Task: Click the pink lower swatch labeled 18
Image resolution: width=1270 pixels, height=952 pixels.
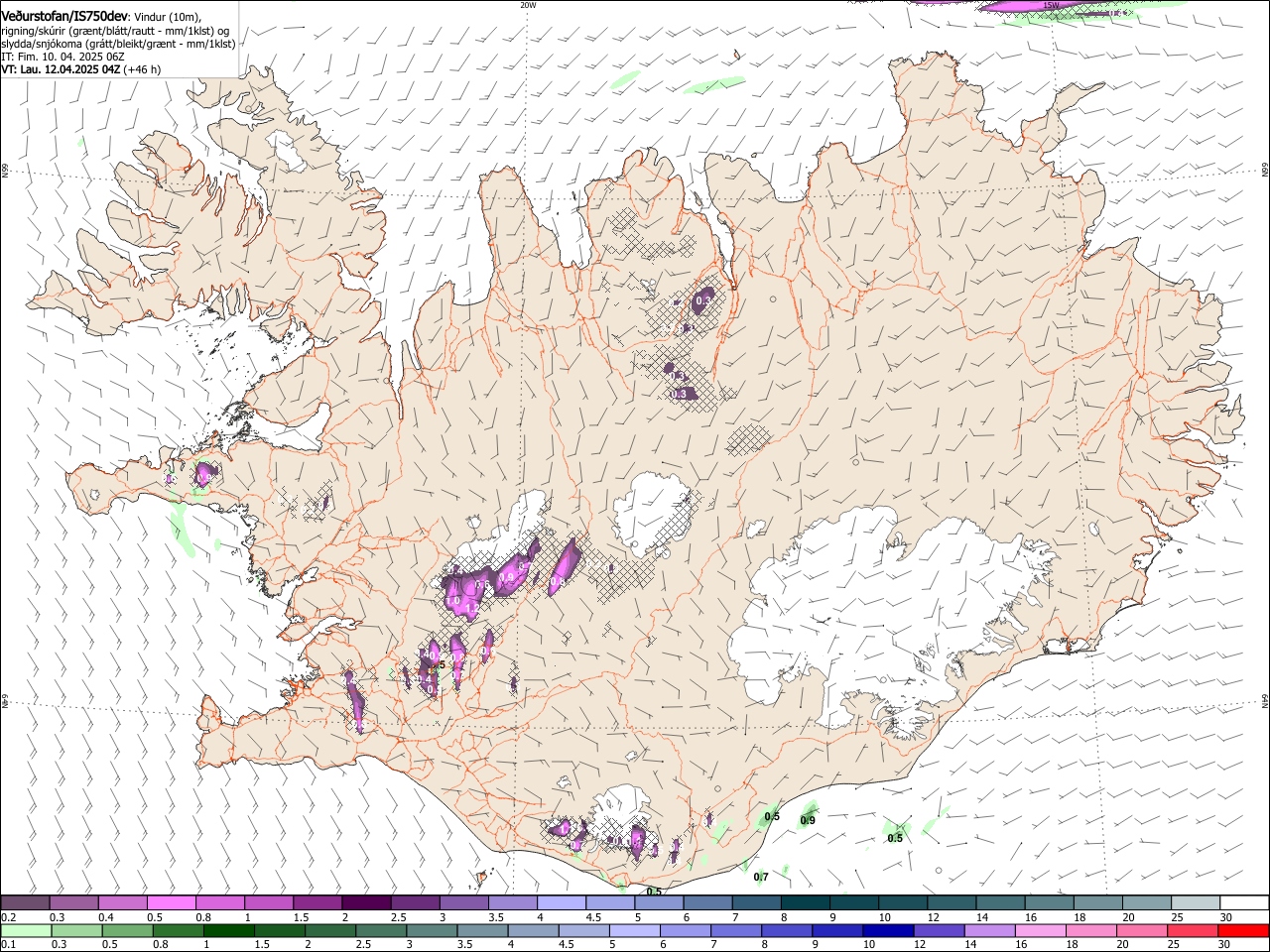Action: (1092, 930)
